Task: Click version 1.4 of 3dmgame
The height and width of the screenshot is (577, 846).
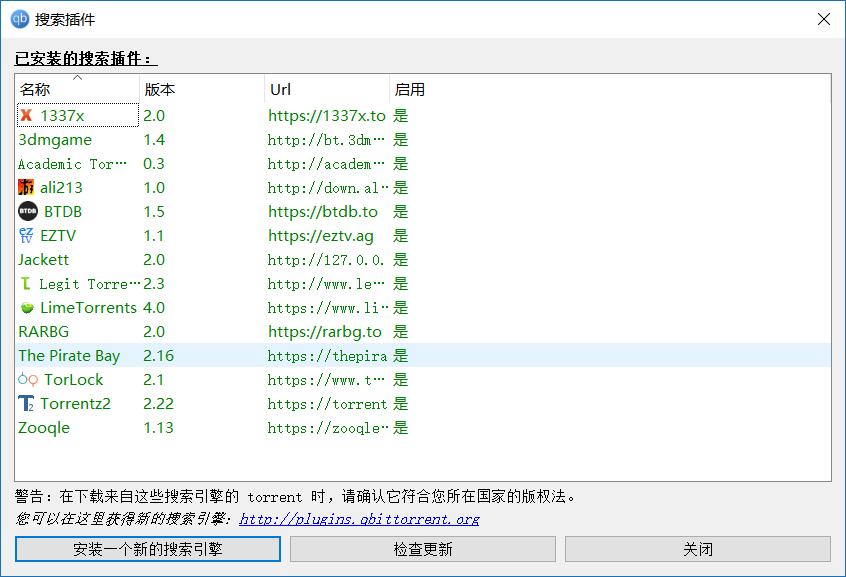Action: pyautogui.click(x=154, y=139)
